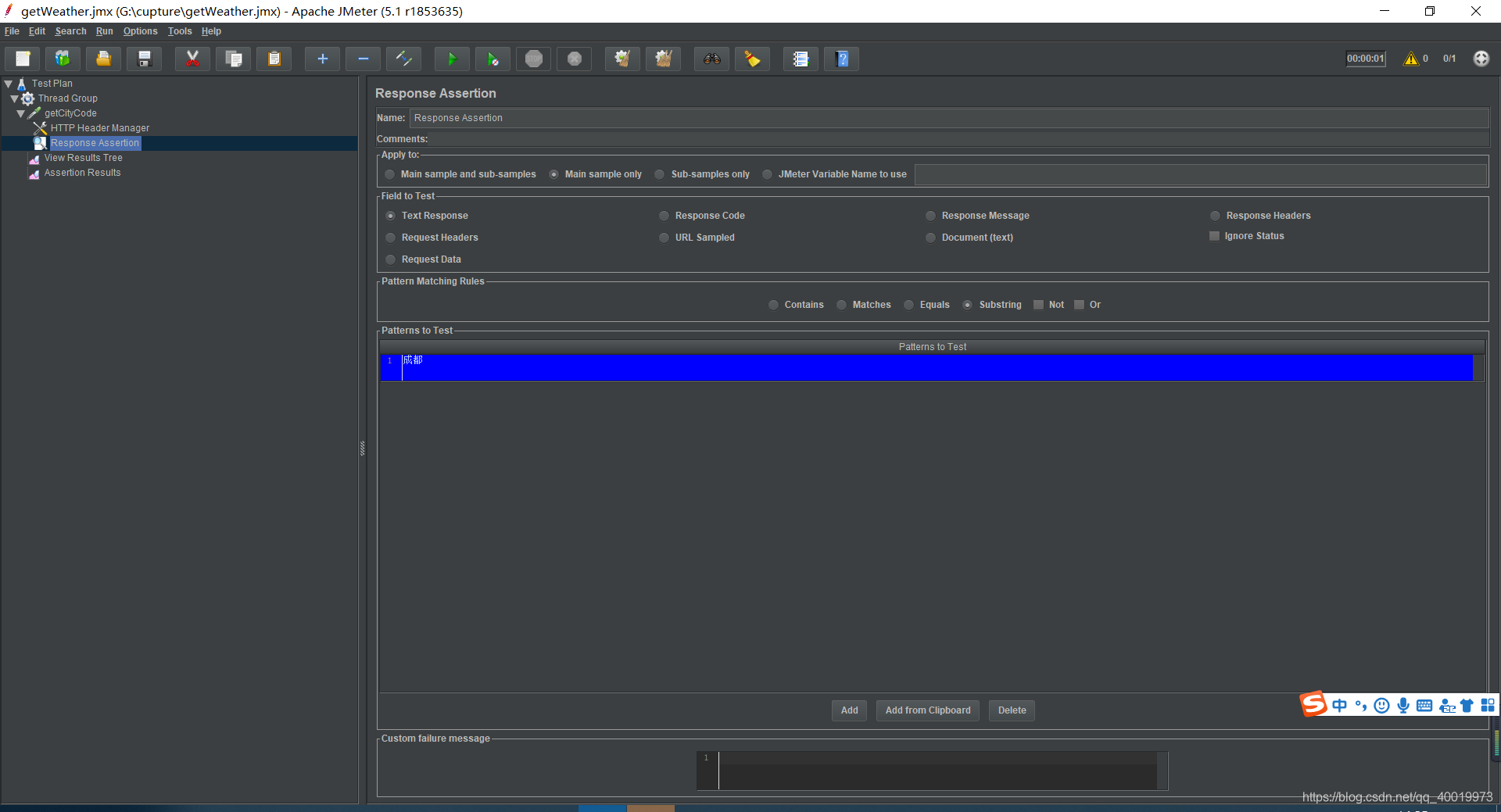The height and width of the screenshot is (812, 1501).
Task: Open the Run menu
Action: pos(105,31)
